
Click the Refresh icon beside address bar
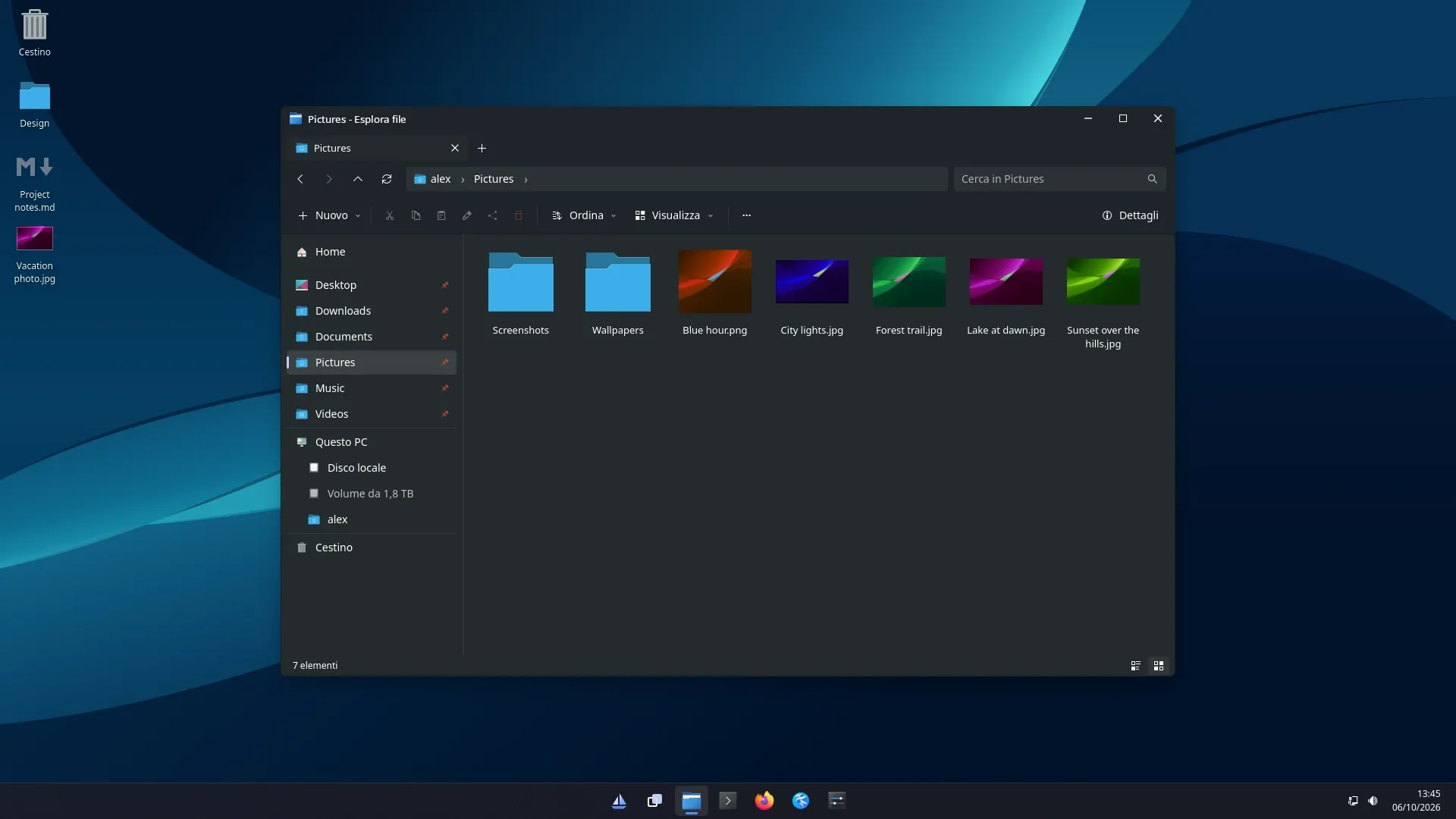pos(387,179)
